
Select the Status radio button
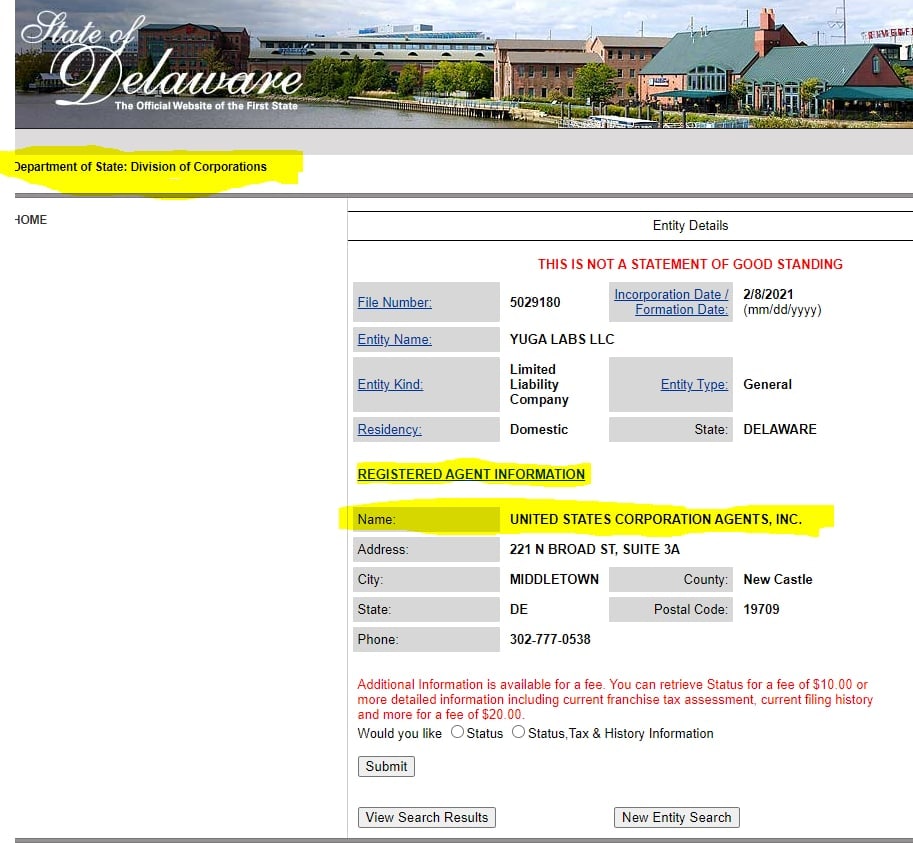tap(458, 732)
